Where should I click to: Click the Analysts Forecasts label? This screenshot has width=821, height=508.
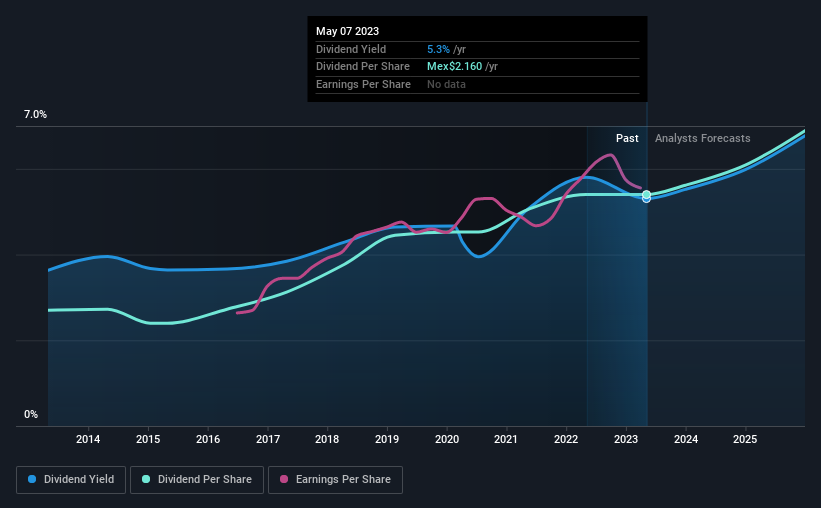[703, 138]
